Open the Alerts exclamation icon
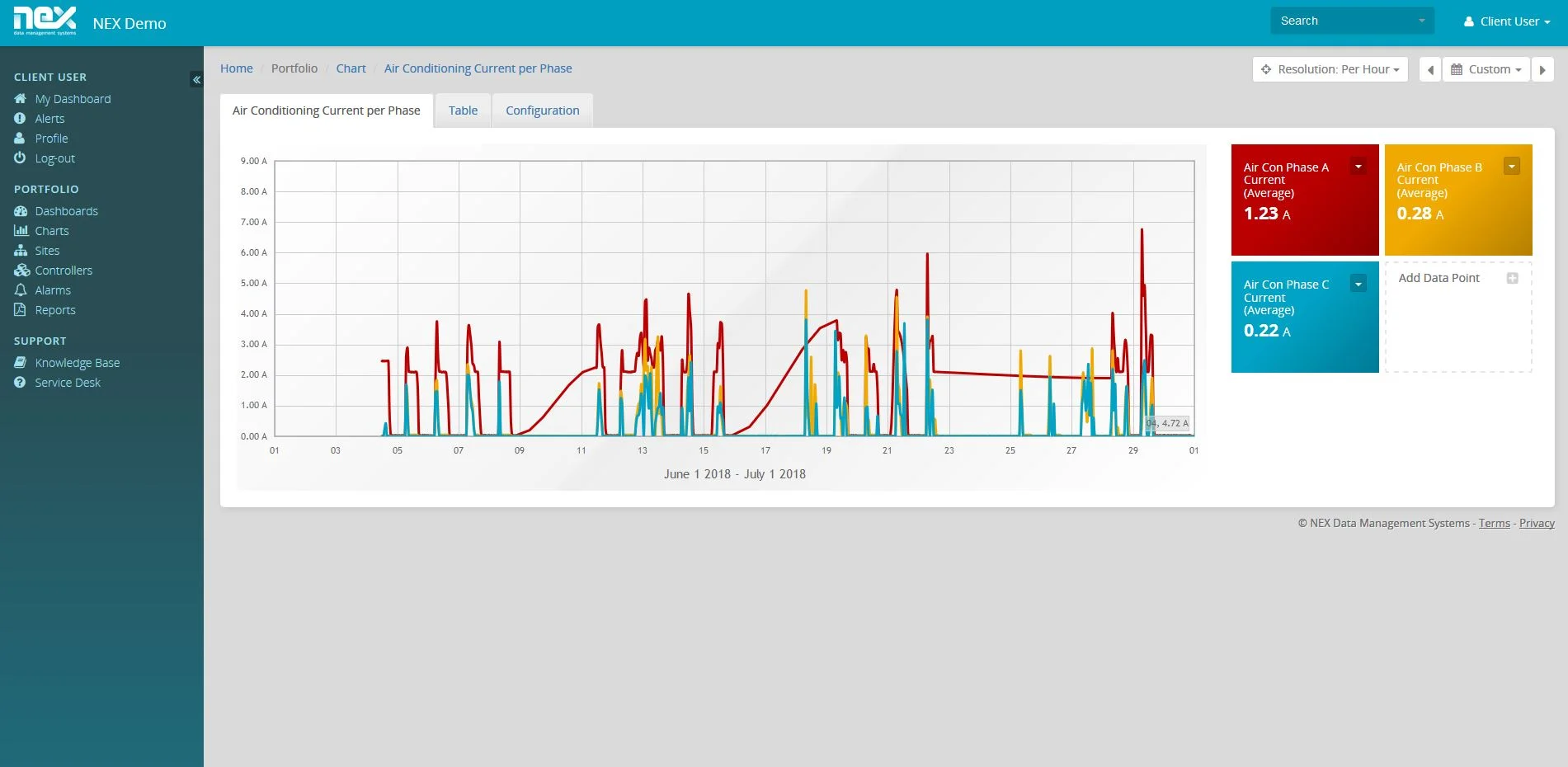 click(20, 118)
